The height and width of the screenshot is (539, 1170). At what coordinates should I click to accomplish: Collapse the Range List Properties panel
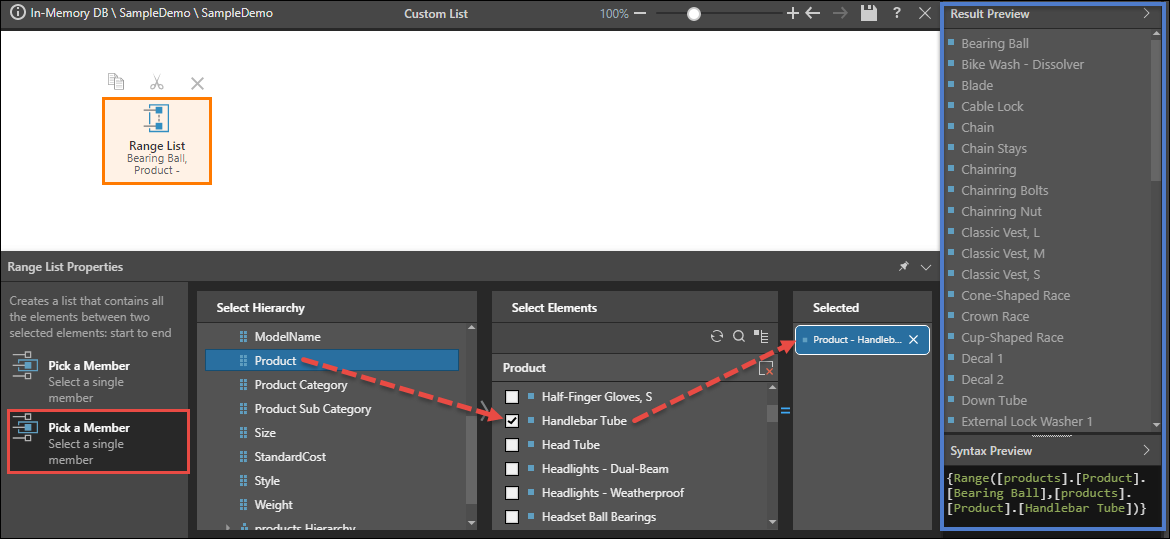(x=925, y=267)
